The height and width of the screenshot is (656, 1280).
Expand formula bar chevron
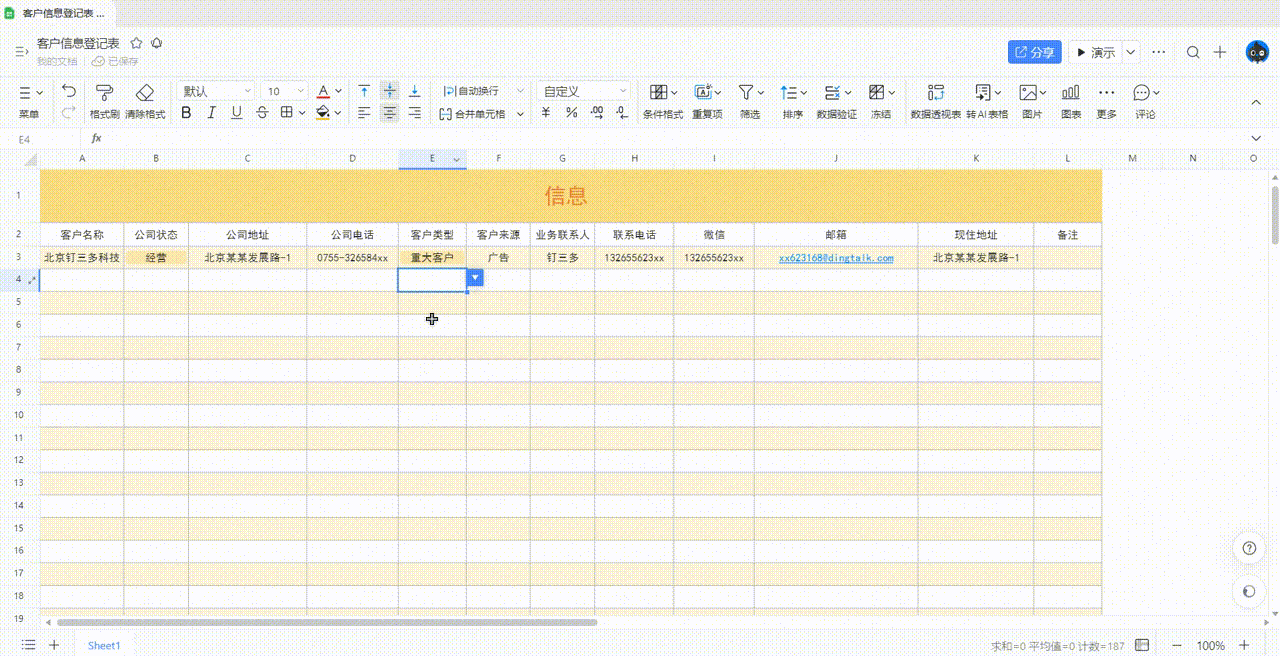(x=1257, y=139)
